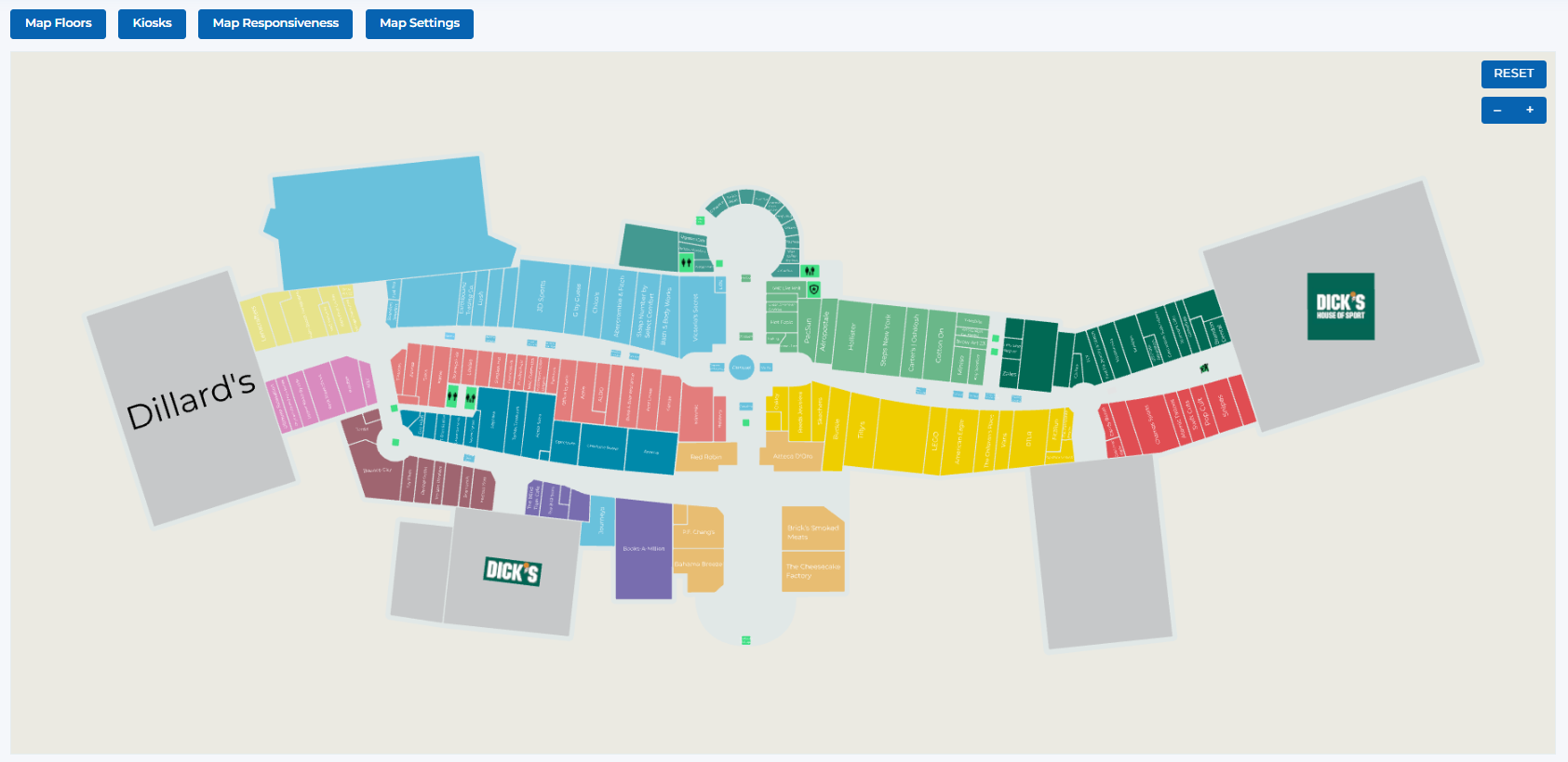The image size is (1568, 762).
Task: Select the Chico's store
Action: pyautogui.click(x=596, y=302)
